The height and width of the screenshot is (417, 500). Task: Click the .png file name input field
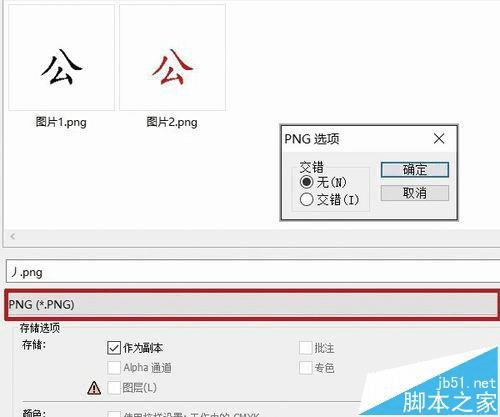pyautogui.click(x=253, y=272)
